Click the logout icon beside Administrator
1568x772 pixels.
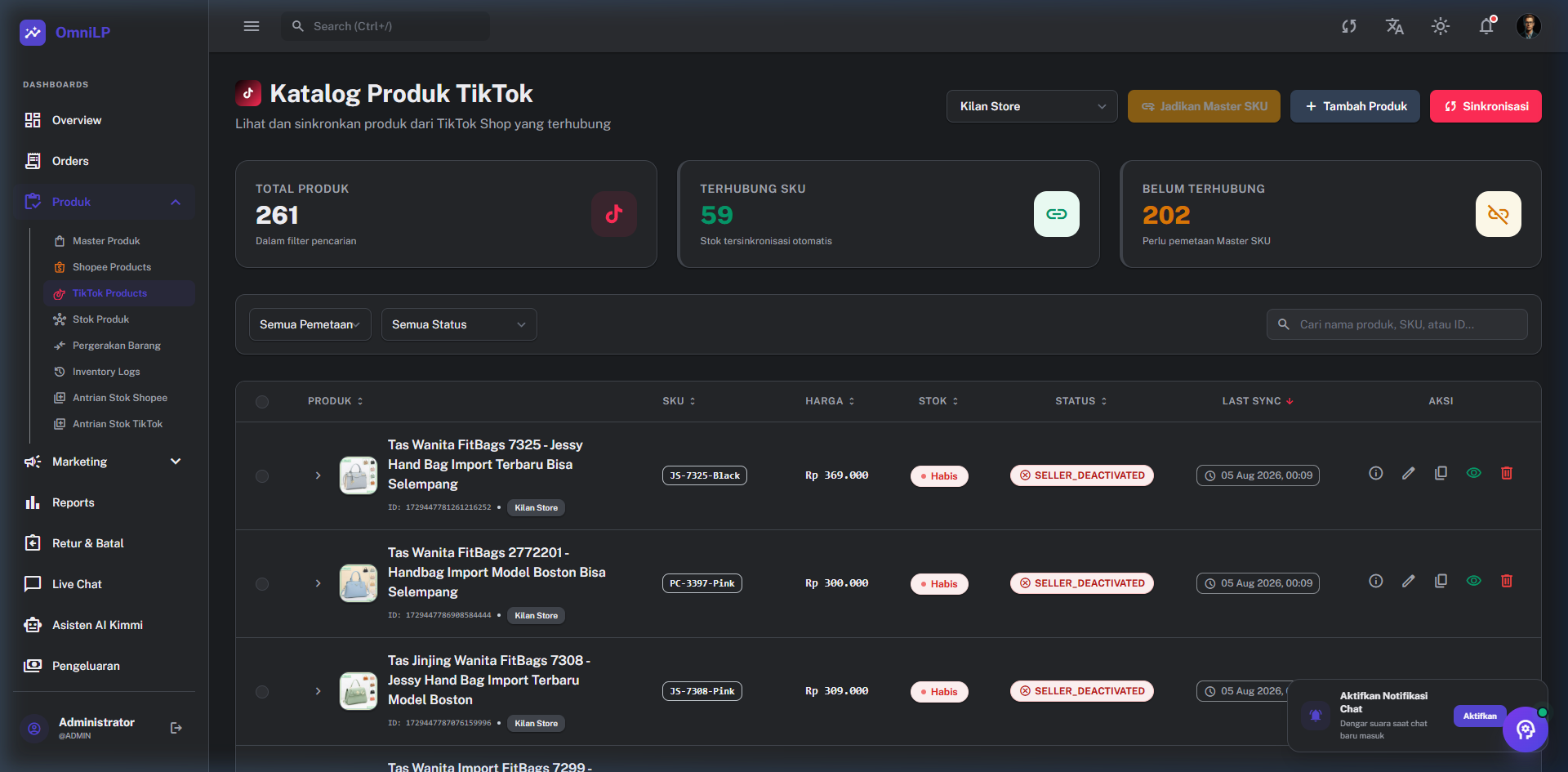pos(176,728)
